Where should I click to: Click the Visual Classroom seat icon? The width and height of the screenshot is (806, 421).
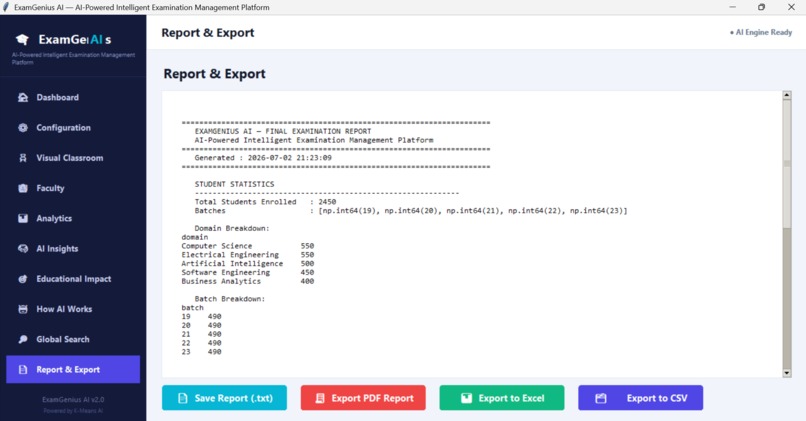(23, 158)
